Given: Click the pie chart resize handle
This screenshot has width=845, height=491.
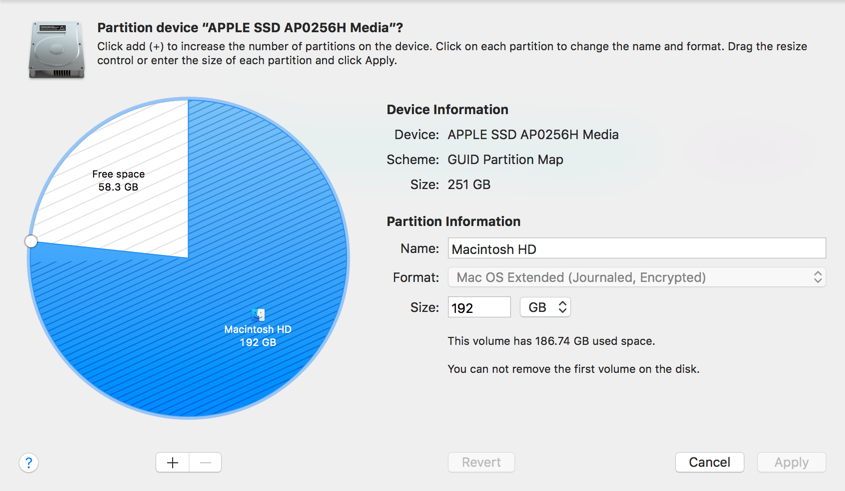Looking at the screenshot, I should tap(31, 241).
